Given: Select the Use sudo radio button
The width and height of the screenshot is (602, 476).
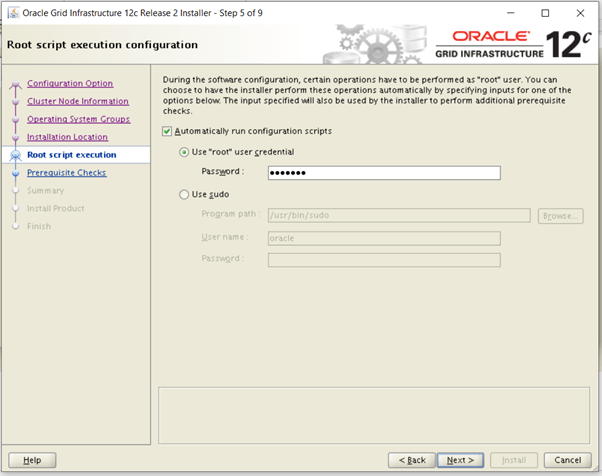Looking at the screenshot, I should pyautogui.click(x=183, y=195).
